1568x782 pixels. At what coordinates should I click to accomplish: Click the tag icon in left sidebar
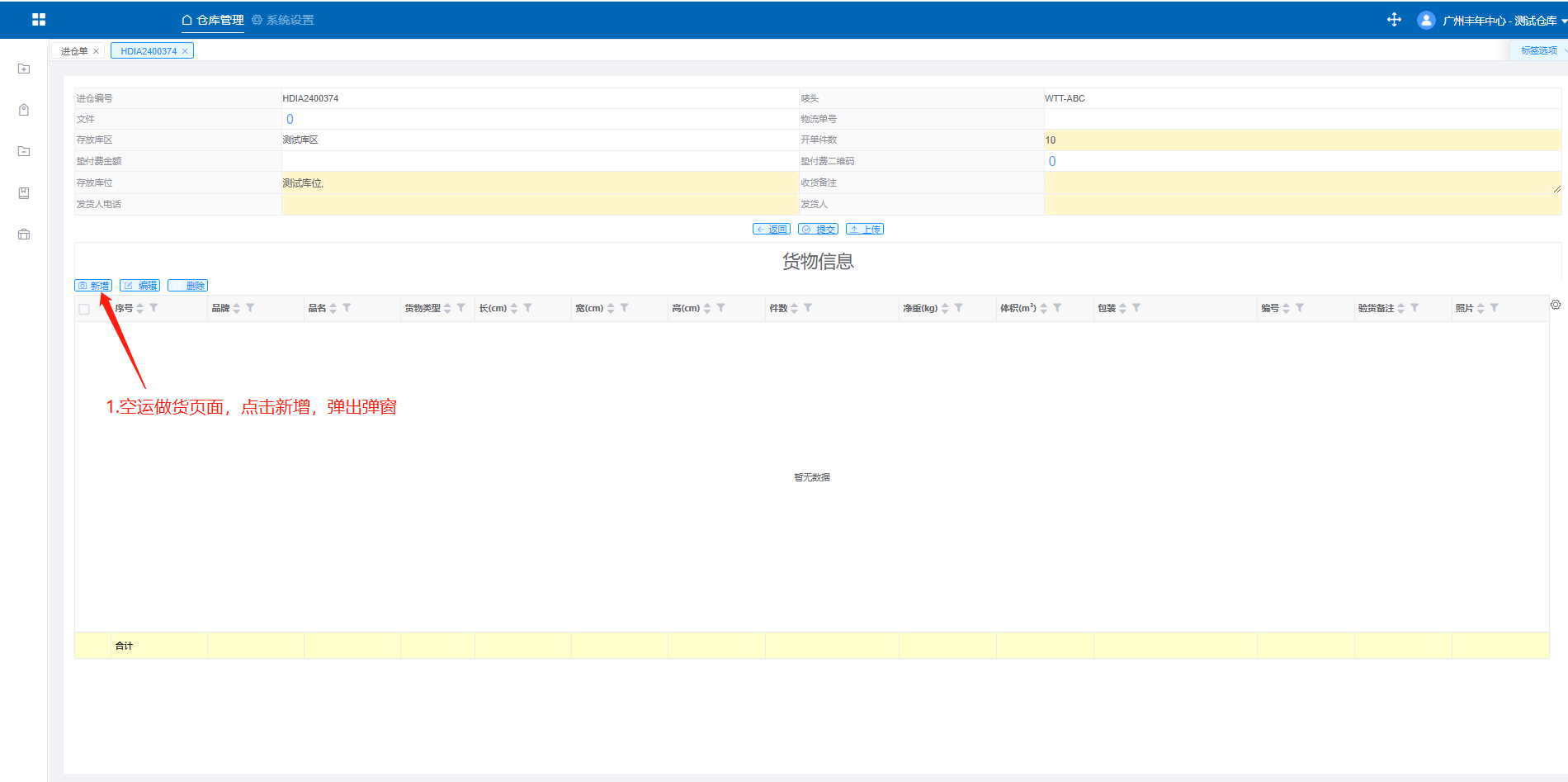coord(24,110)
